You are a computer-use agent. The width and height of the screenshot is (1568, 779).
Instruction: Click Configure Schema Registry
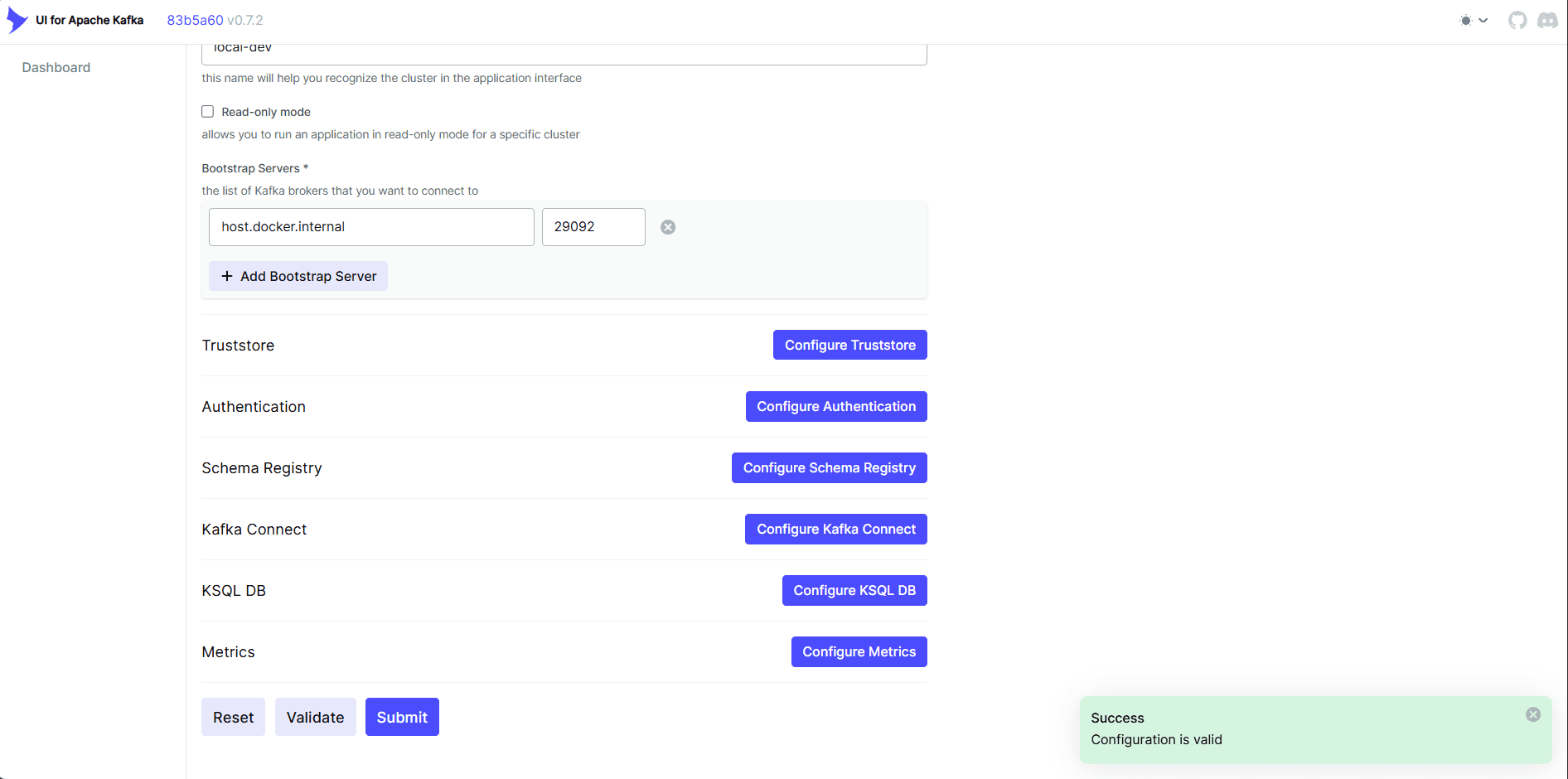click(x=829, y=467)
